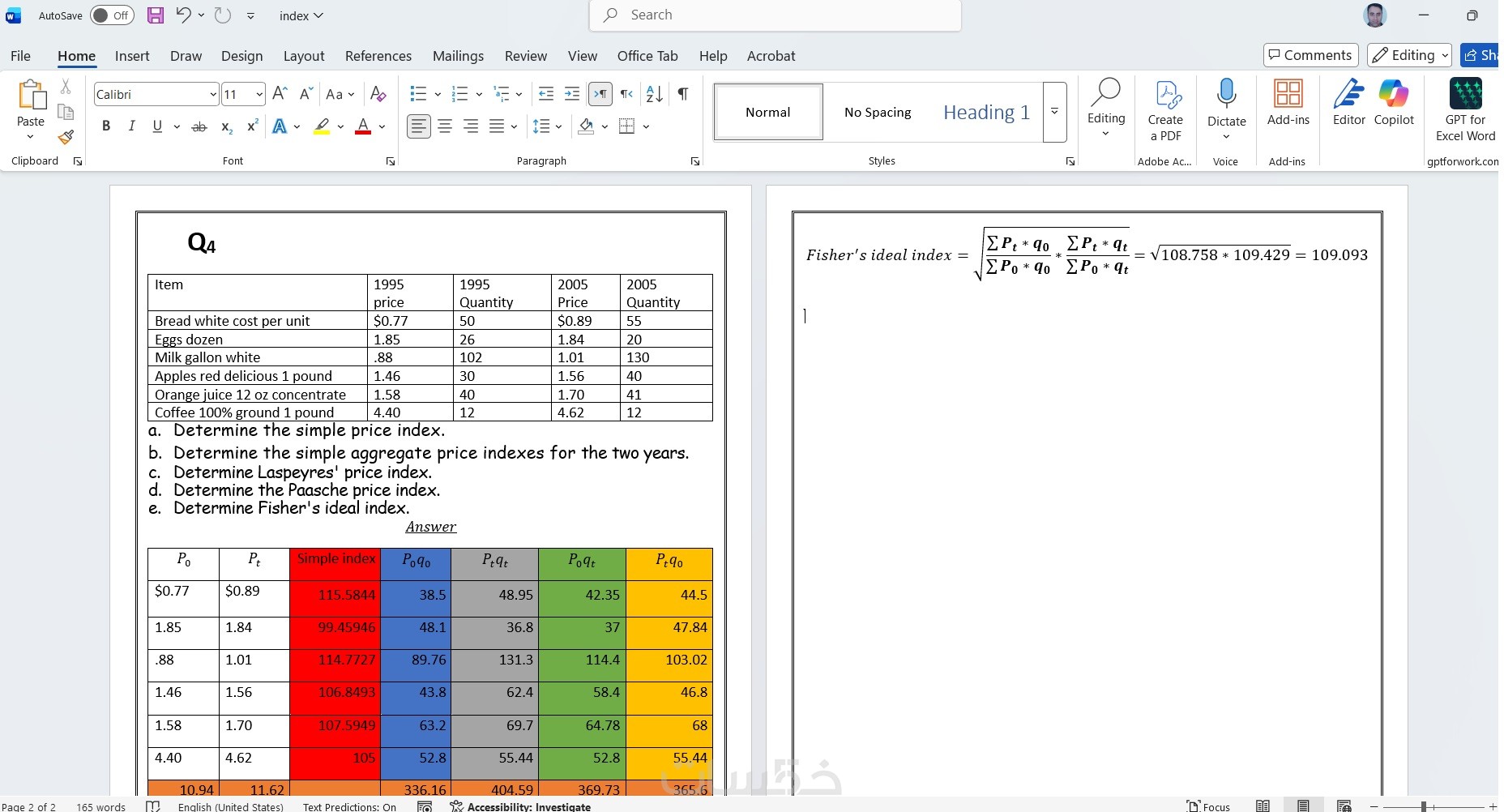Toggle left-to-right text direction
1504x812 pixels.
600,94
